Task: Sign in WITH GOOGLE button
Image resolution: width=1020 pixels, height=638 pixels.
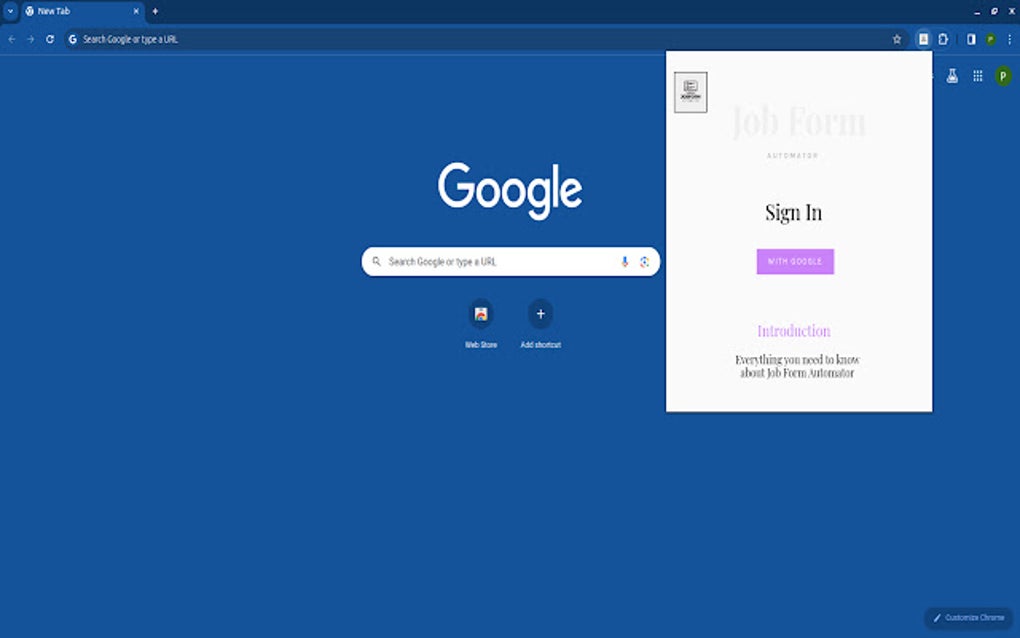Action: coord(795,261)
